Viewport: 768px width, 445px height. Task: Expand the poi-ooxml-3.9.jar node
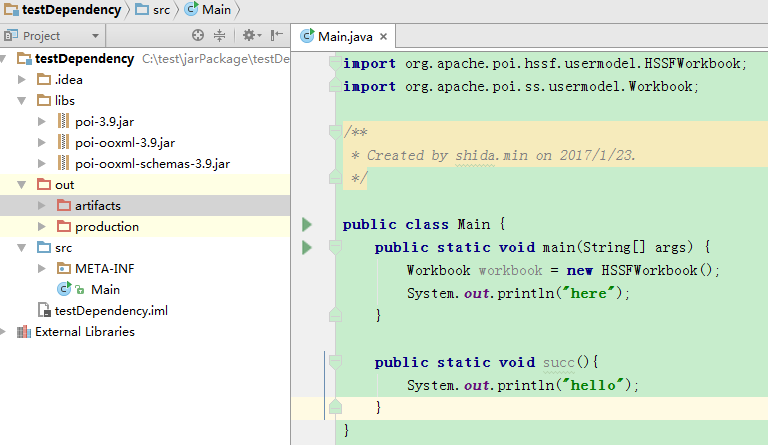[42, 142]
